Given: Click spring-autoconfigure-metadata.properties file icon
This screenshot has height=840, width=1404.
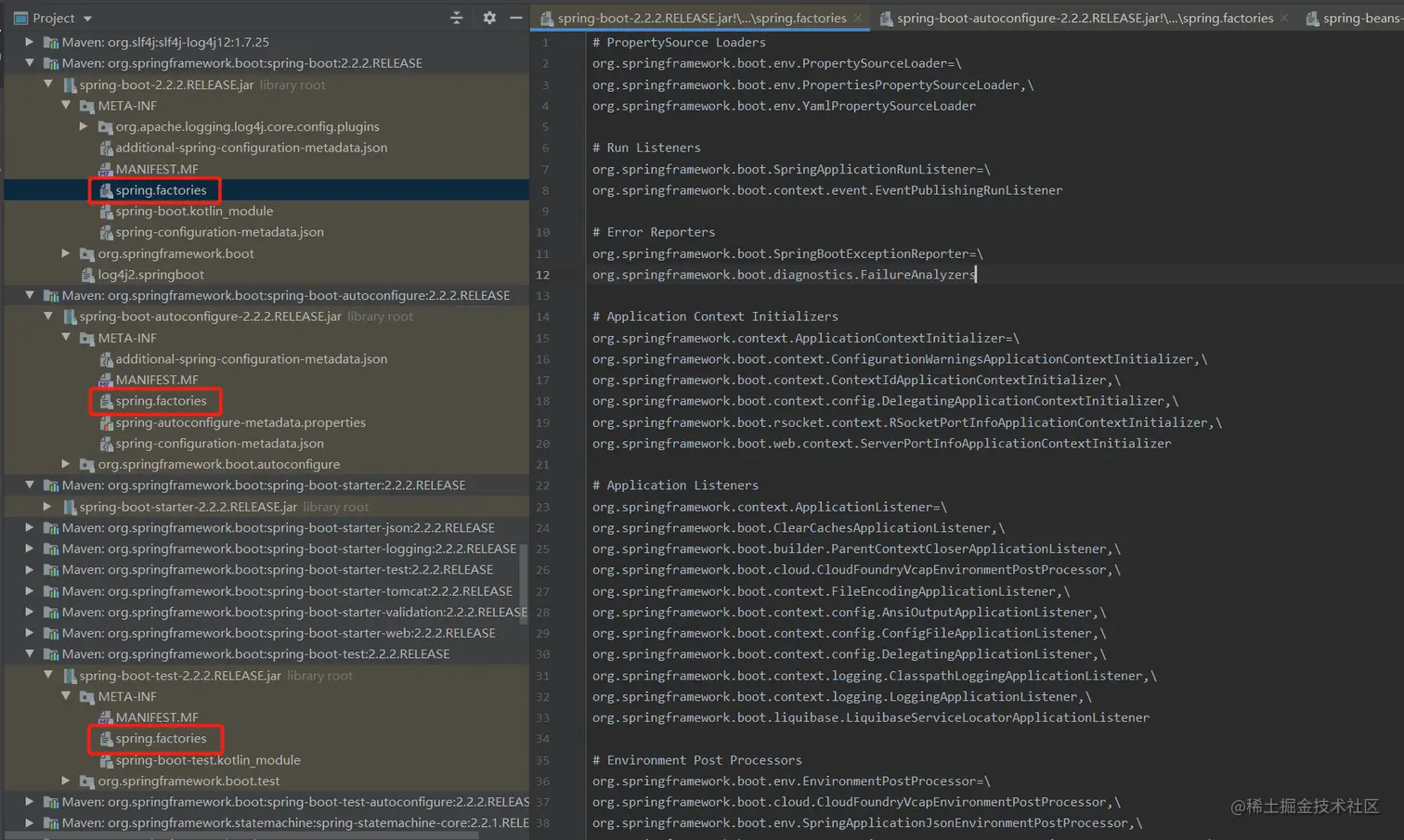Looking at the screenshot, I should (106, 422).
